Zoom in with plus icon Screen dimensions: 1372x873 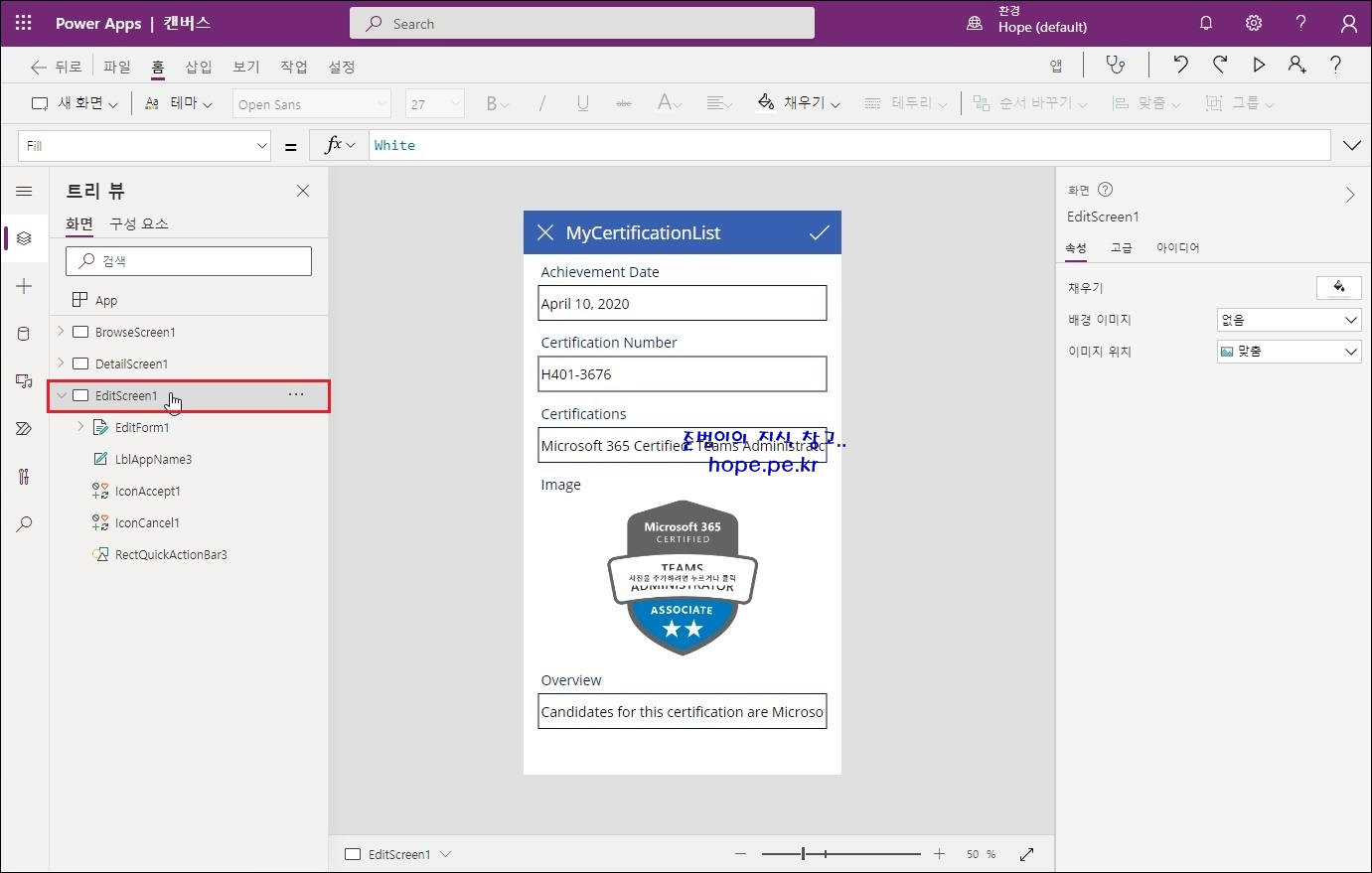click(940, 854)
